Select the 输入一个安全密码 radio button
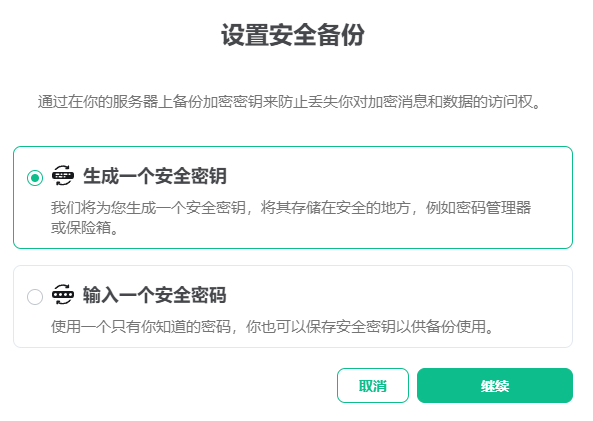 [35, 297]
